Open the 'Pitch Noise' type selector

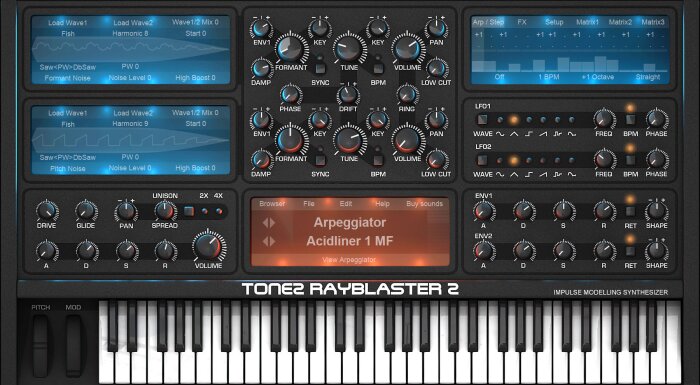67,169
